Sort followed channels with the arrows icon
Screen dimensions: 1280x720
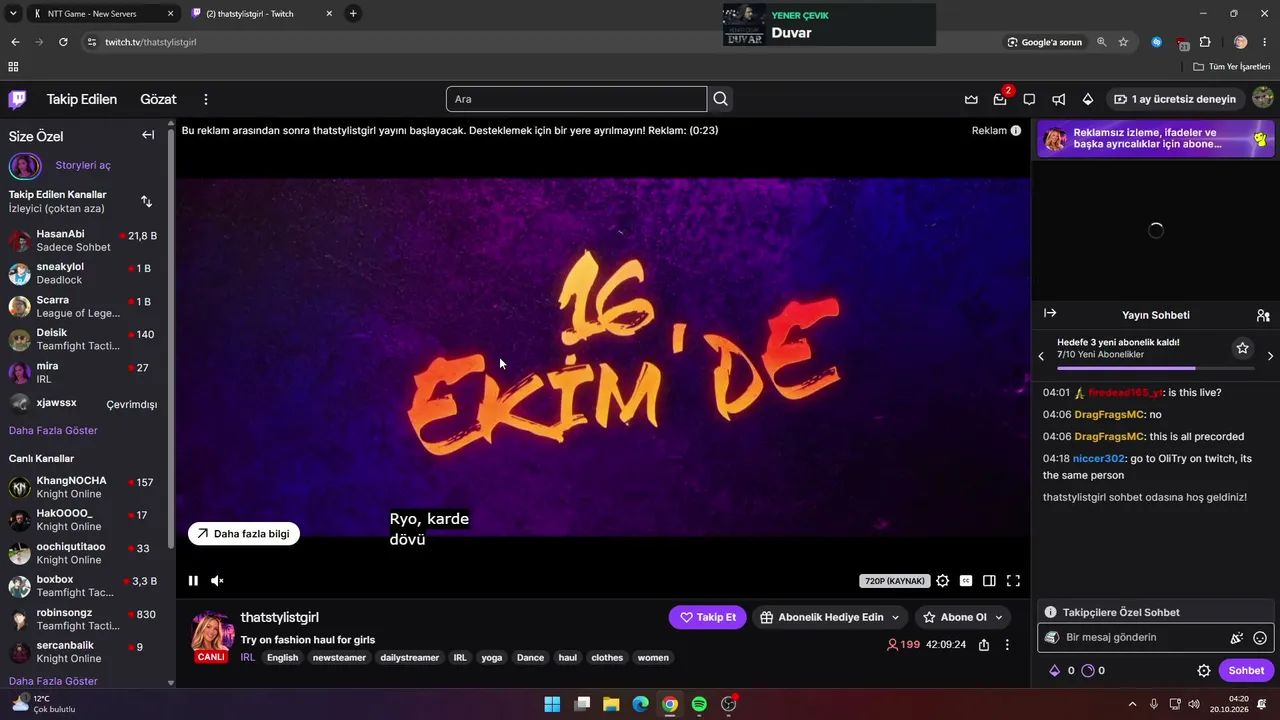[x=146, y=201]
